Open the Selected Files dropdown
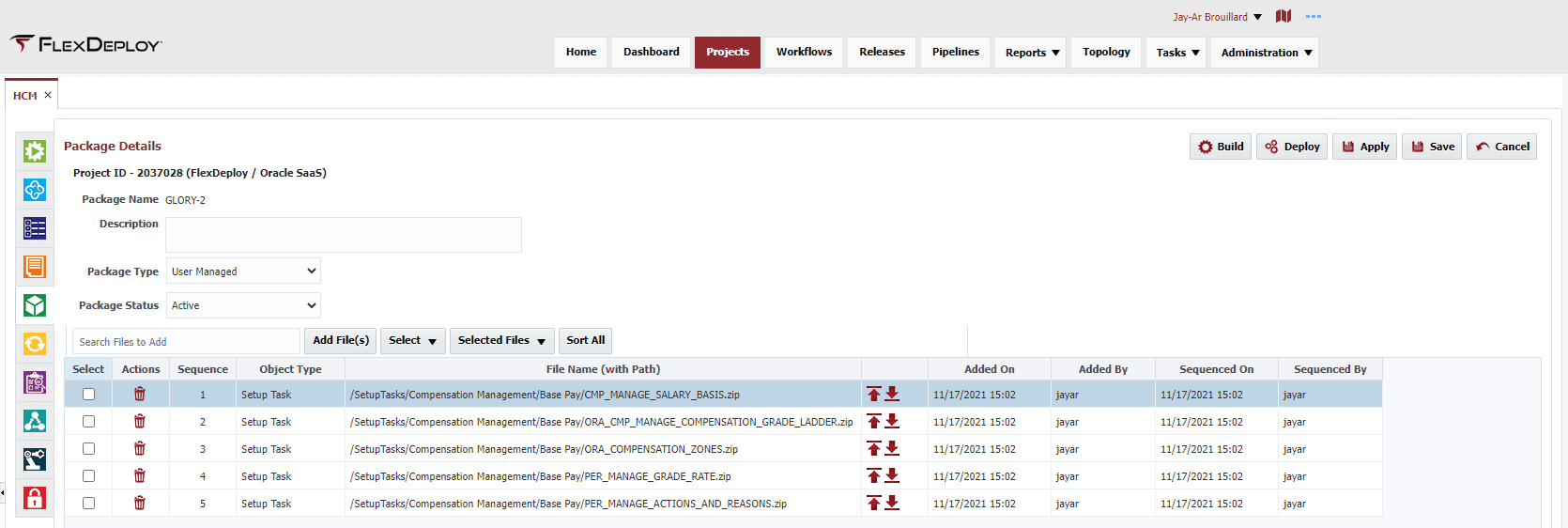The image size is (1568, 528). pos(501,340)
